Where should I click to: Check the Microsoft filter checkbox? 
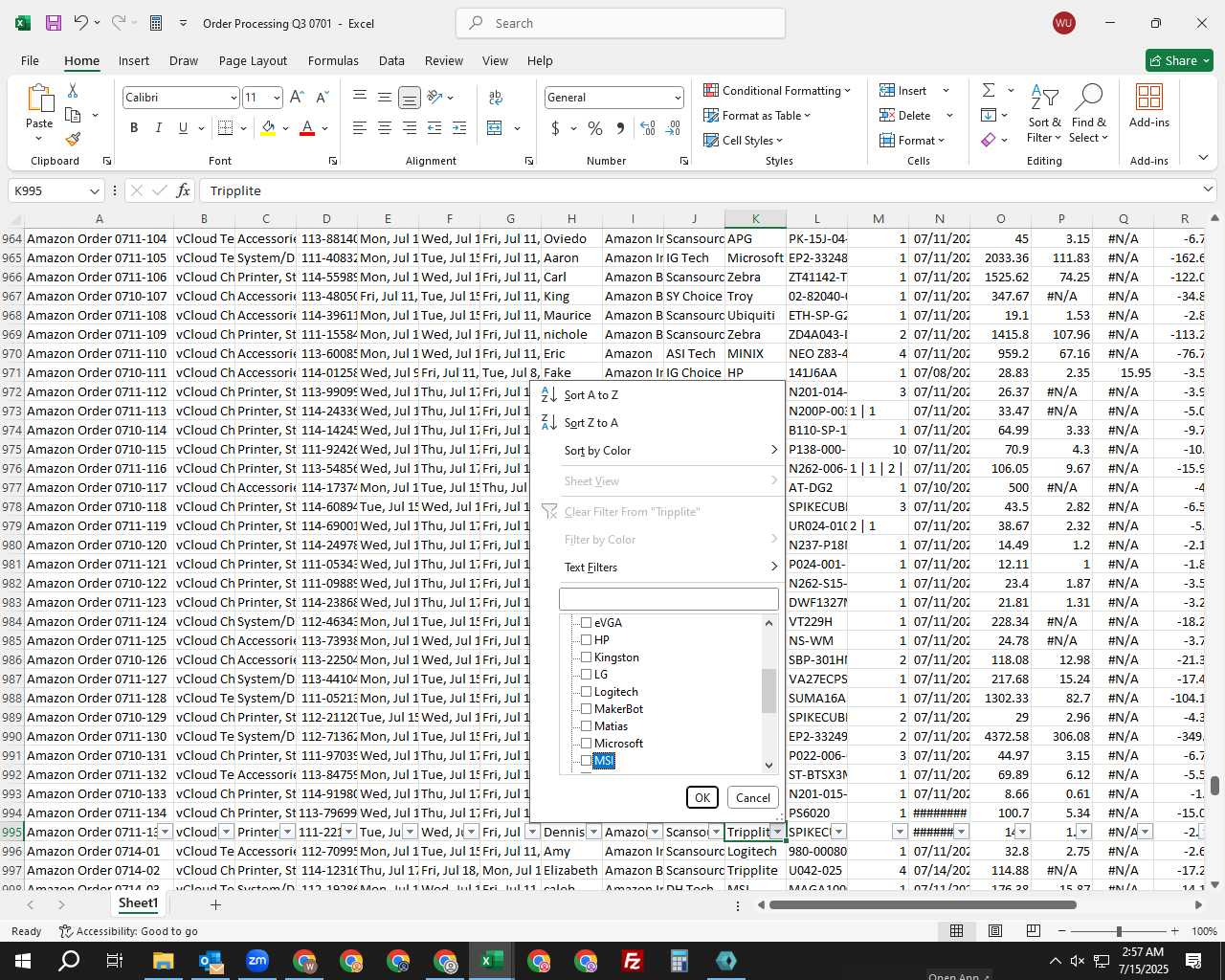[587, 743]
